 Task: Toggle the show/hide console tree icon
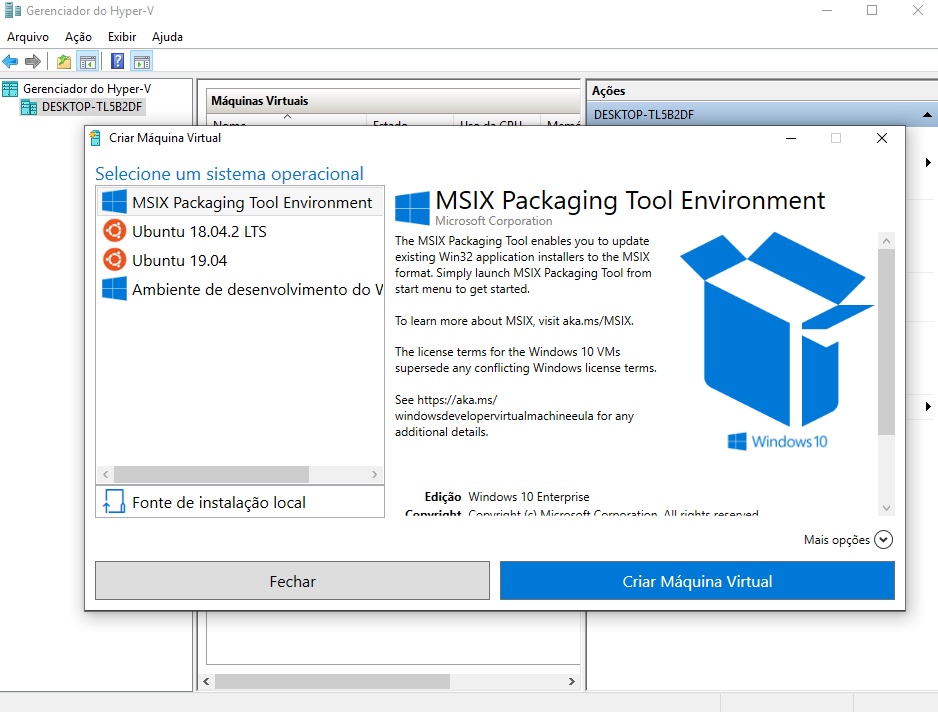pyautogui.click(x=88, y=61)
